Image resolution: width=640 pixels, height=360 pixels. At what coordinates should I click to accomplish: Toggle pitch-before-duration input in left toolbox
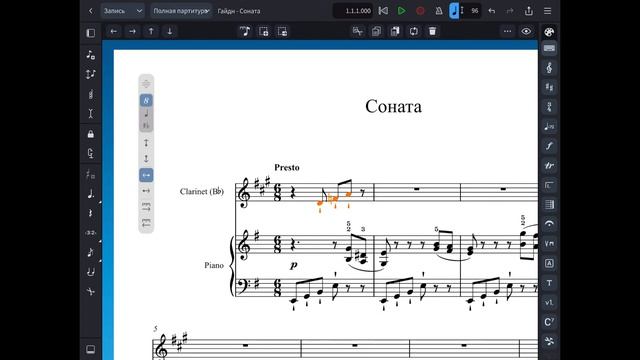(x=91, y=74)
